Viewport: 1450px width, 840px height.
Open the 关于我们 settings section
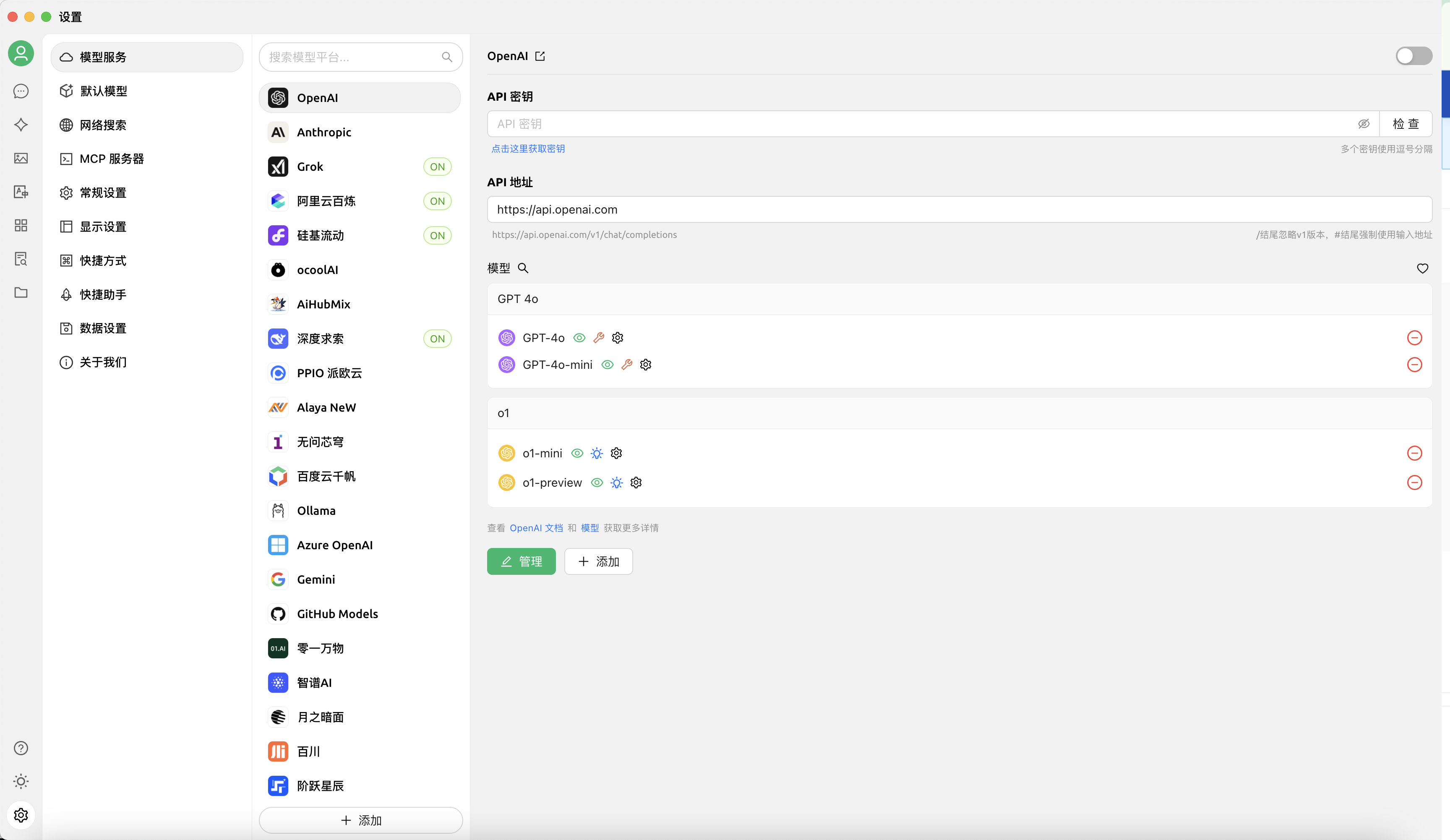(147, 362)
